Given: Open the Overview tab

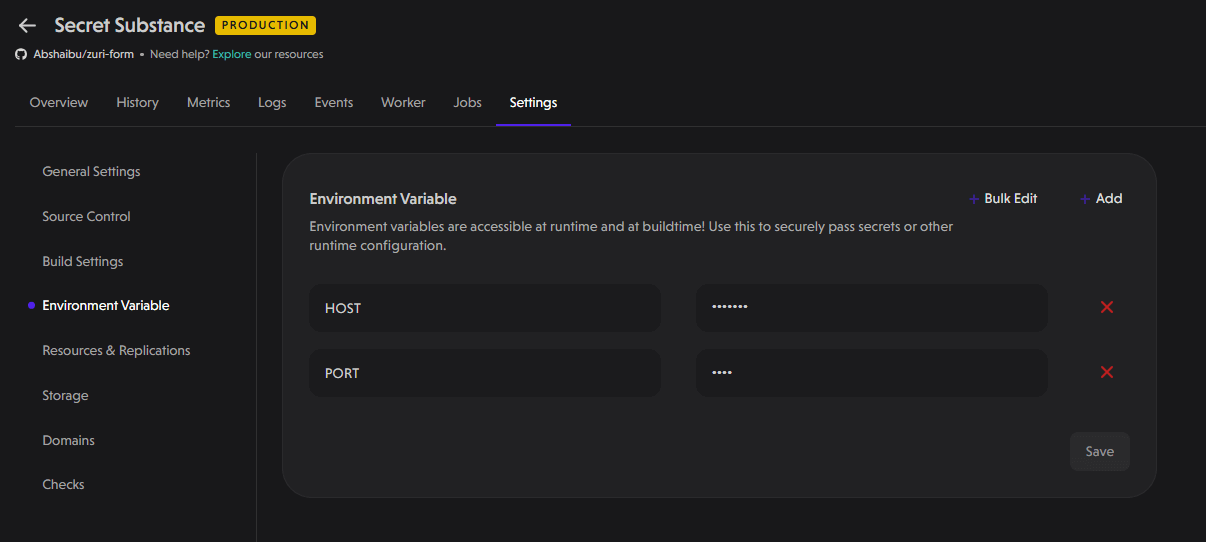Looking at the screenshot, I should pyautogui.click(x=59, y=102).
